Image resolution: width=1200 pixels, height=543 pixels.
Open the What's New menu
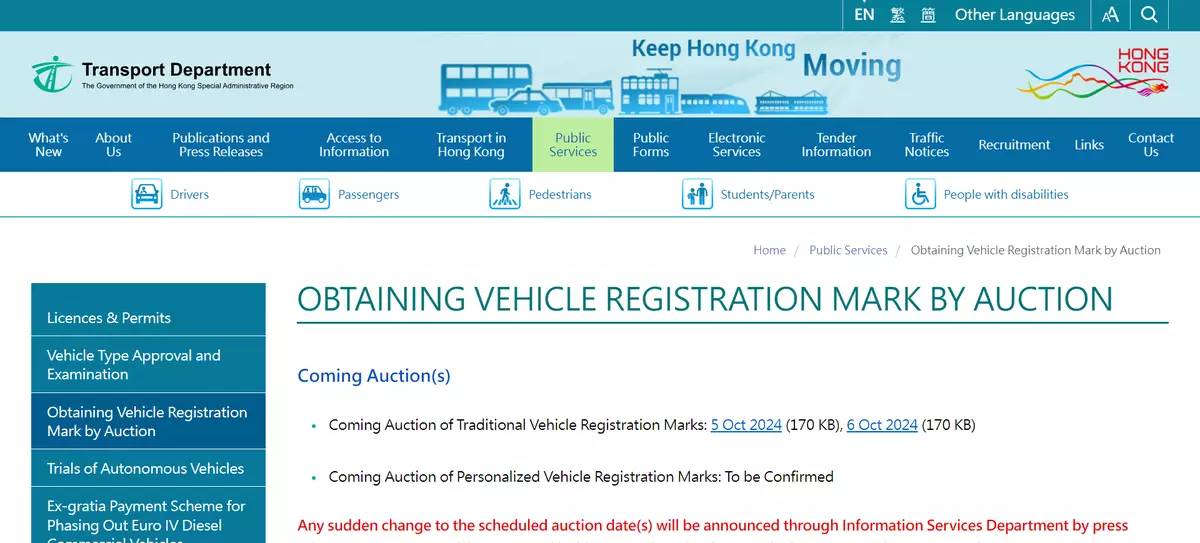click(x=48, y=145)
